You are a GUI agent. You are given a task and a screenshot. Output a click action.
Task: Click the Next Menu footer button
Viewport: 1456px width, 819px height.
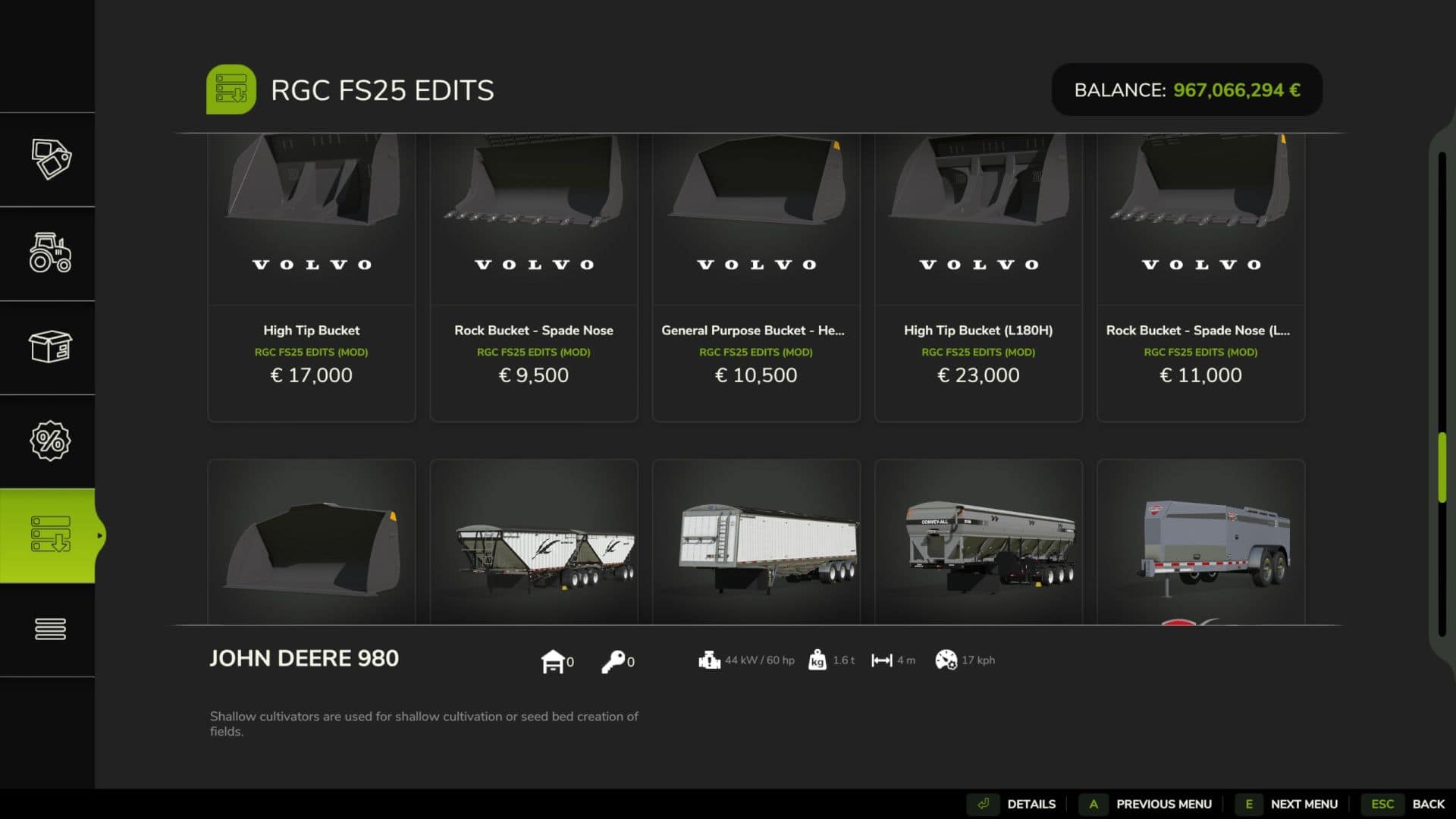click(x=1289, y=804)
